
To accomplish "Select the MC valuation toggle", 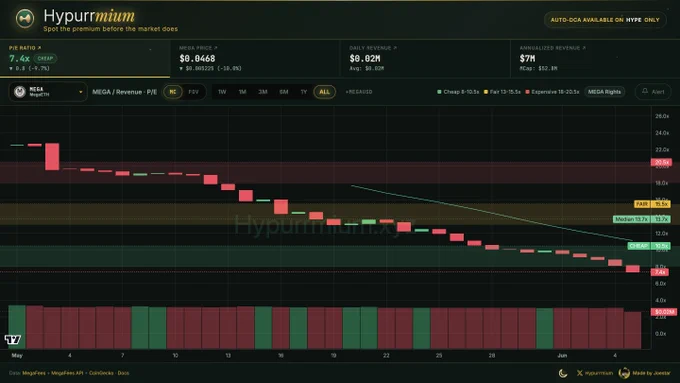I will [173, 92].
